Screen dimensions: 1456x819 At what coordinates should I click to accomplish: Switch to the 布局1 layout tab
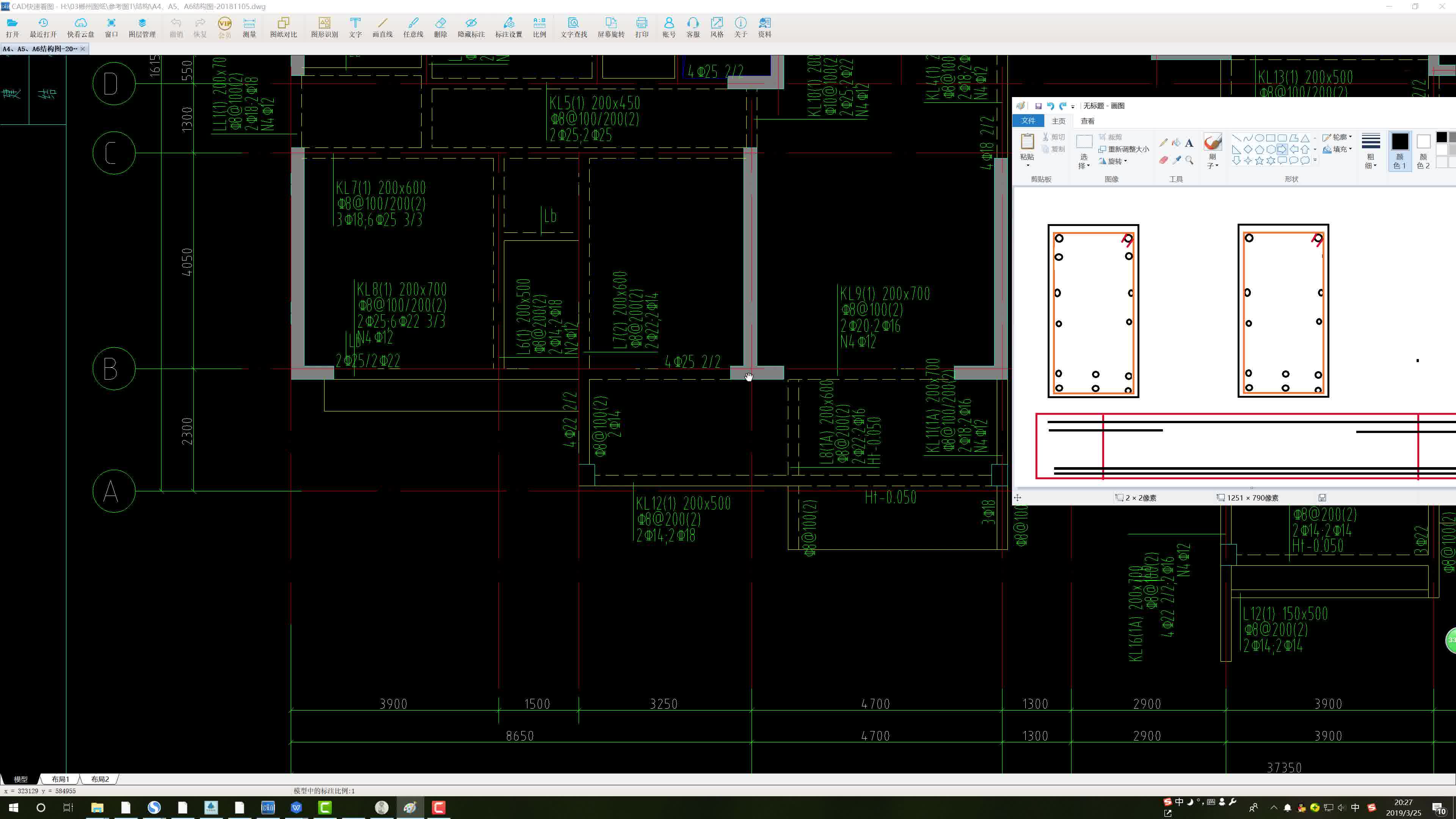pos(60,779)
